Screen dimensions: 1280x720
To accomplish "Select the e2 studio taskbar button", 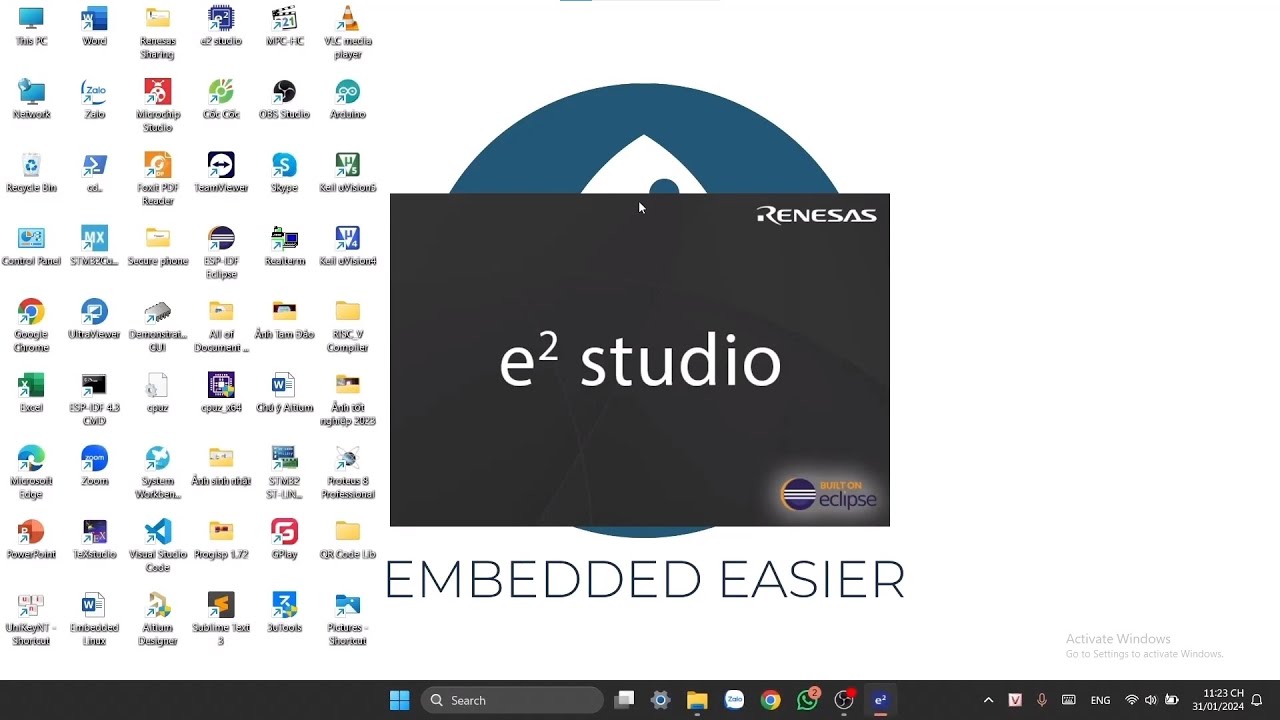I will click(880, 700).
